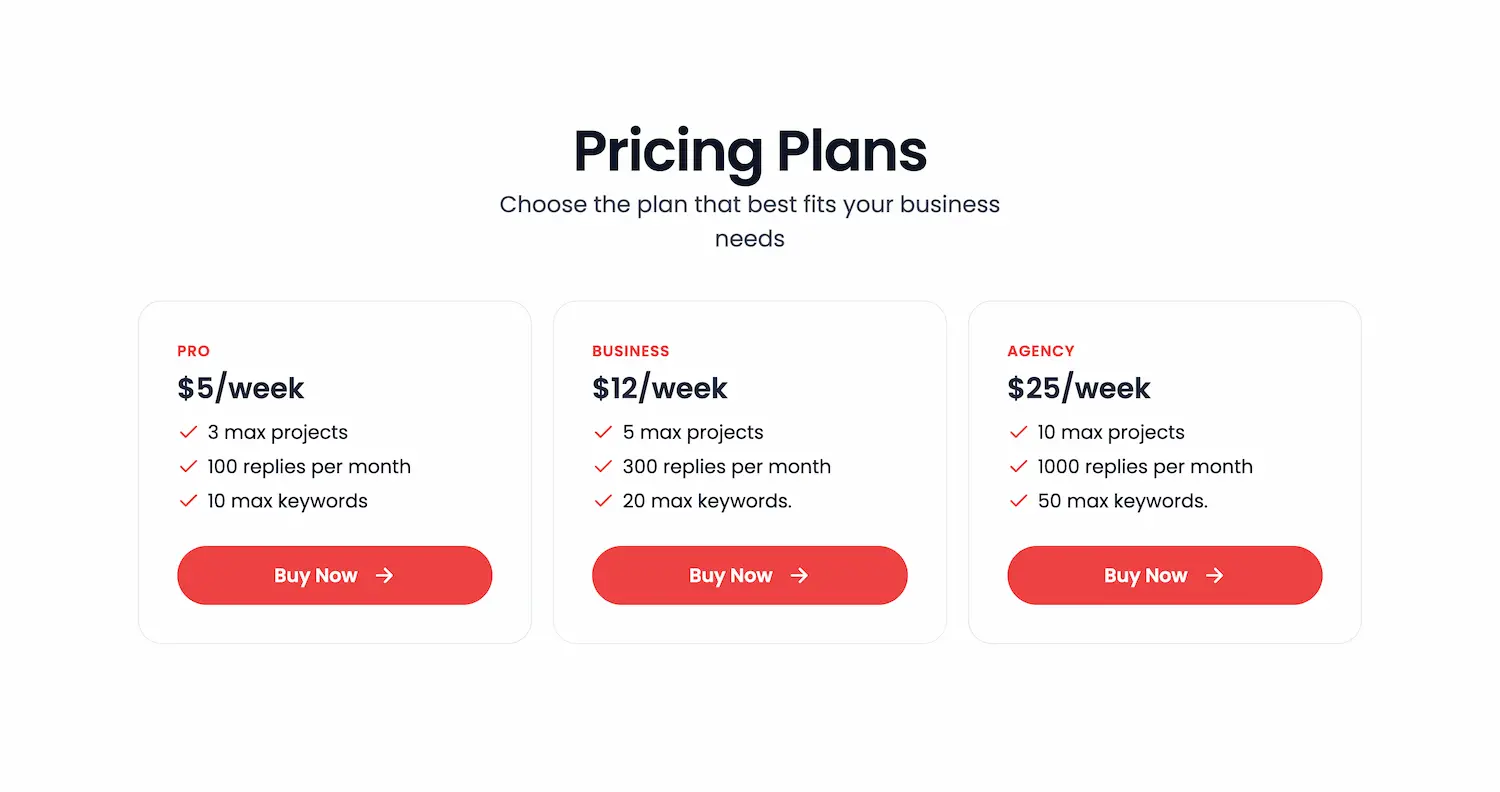The width and height of the screenshot is (1500, 792).
Task: Click the arrow icon in Pro's Buy Now button
Action: pyautogui.click(x=384, y=575)
